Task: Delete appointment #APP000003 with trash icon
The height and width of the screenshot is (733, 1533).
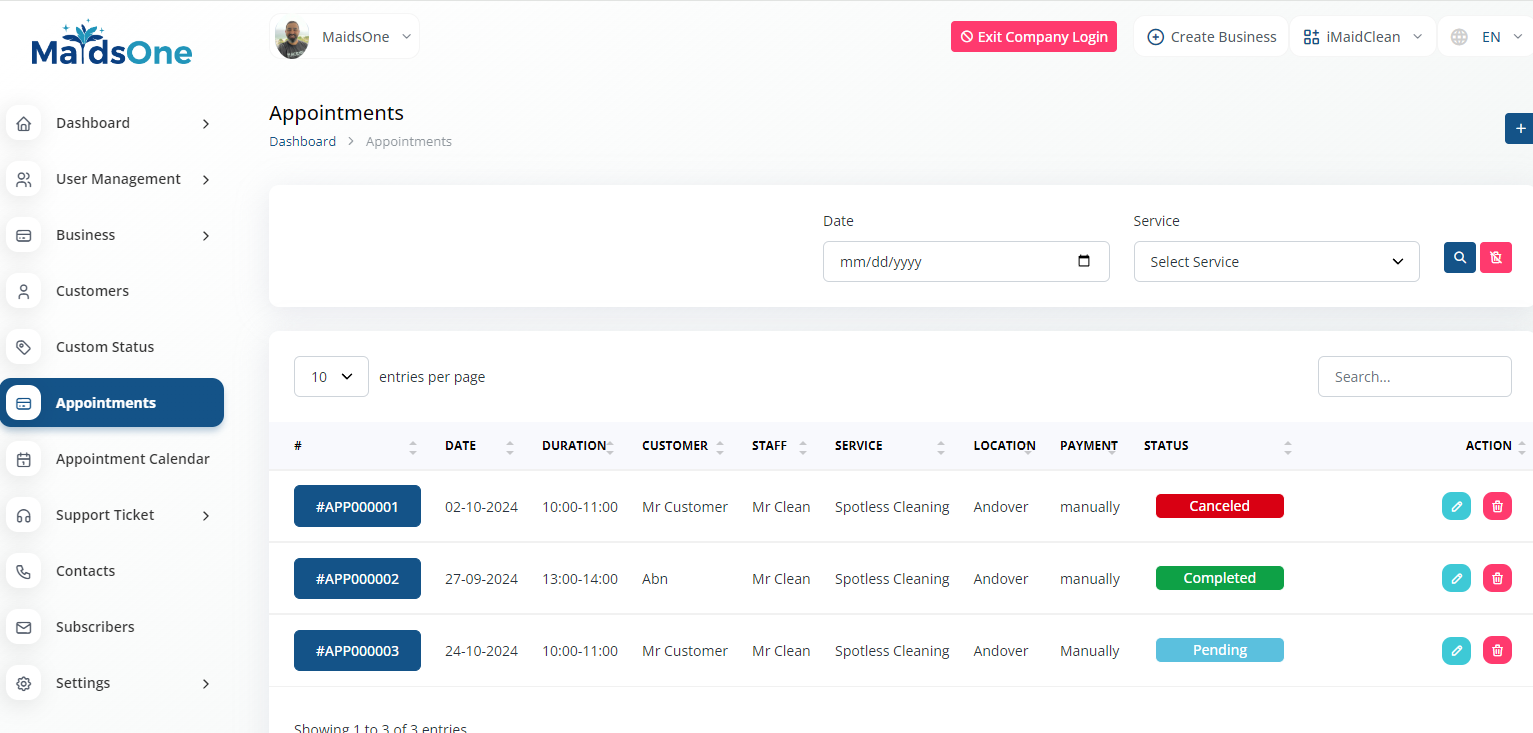Action: click(1496, 651)
